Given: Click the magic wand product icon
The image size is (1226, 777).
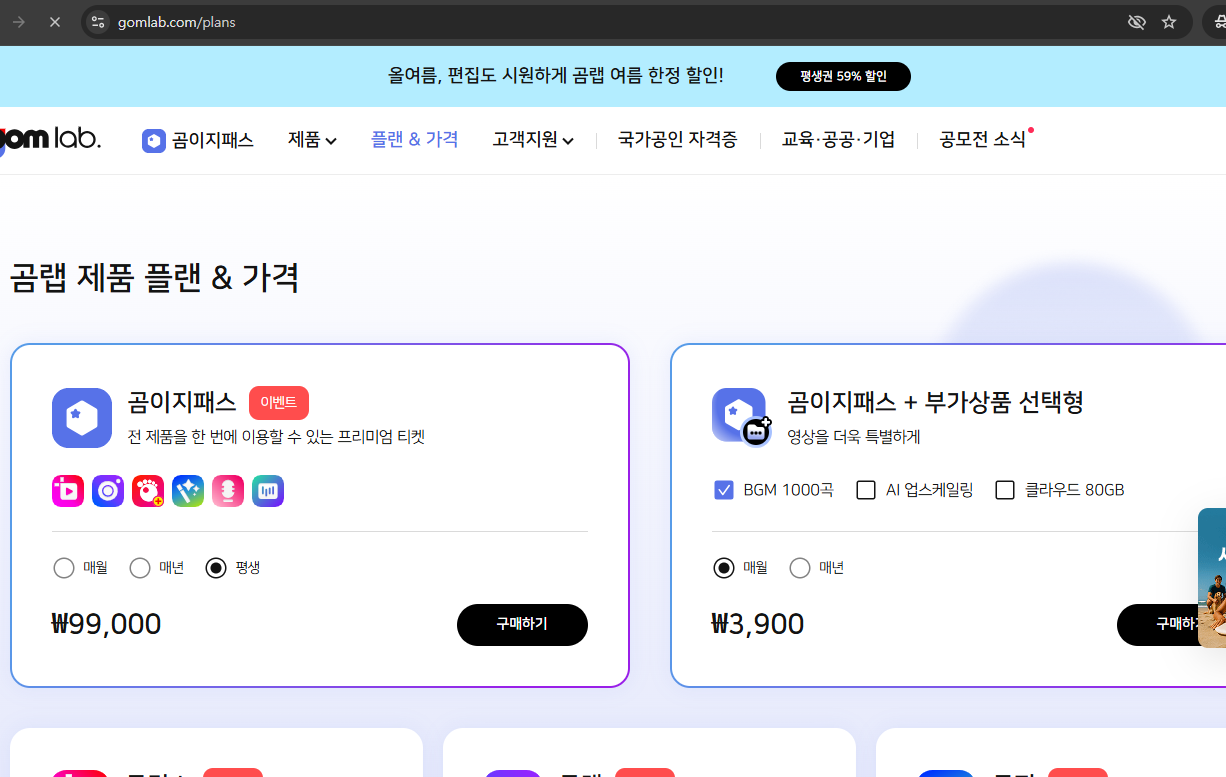Looking at the screenshot, I should [188, 490].
